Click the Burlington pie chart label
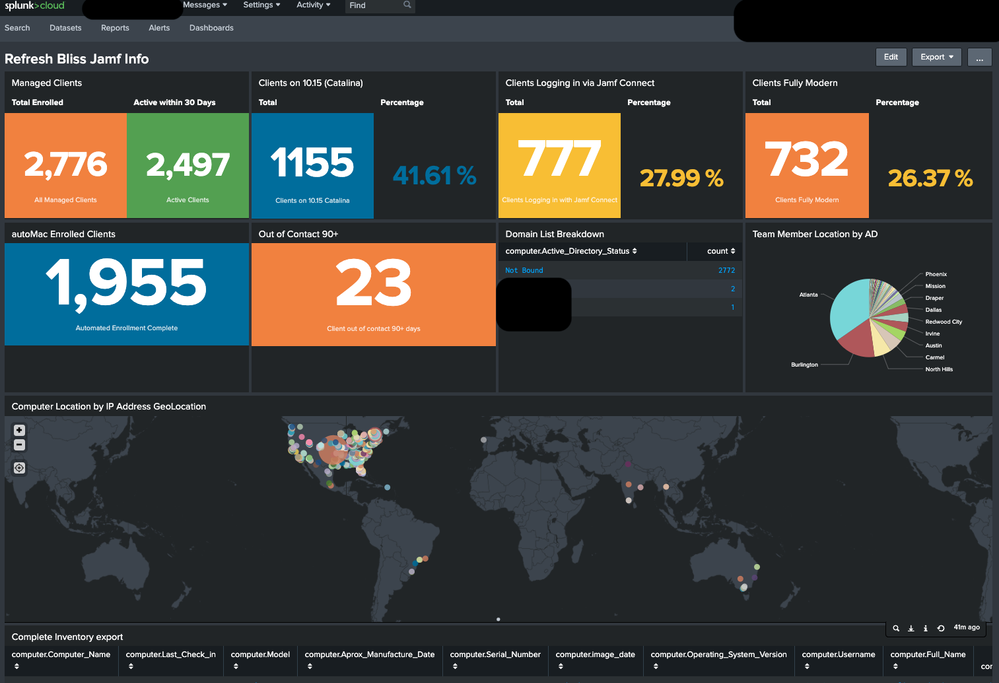Image resolution: width=999 pixels, height=683 pixels. pos(804,364)
